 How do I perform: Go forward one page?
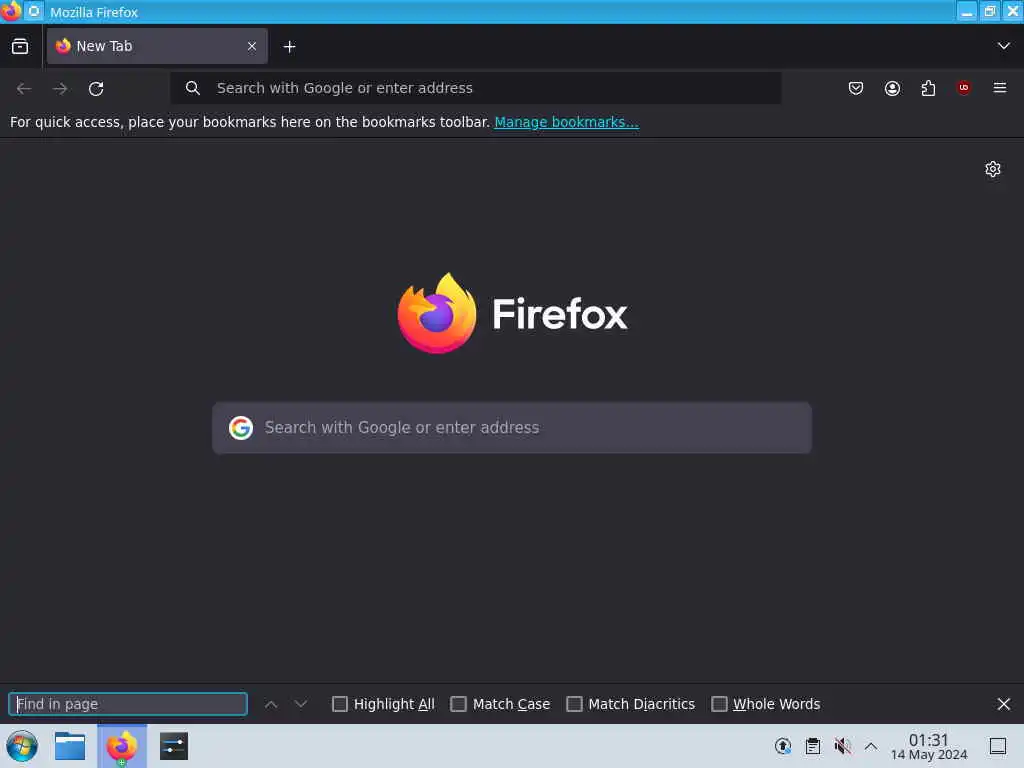(x=60, y=88)
